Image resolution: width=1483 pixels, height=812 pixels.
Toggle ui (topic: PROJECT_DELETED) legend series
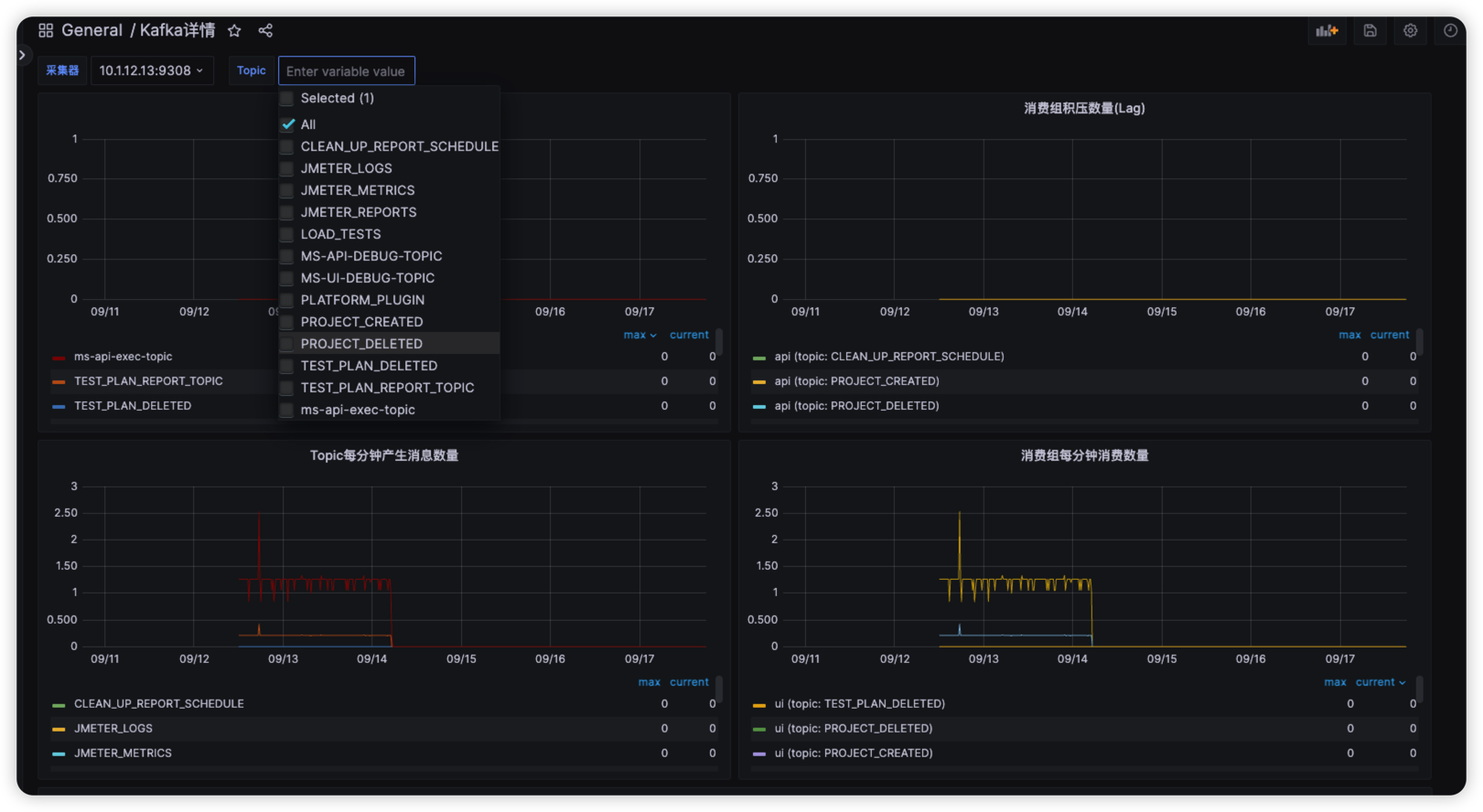[x=854, y=729]
